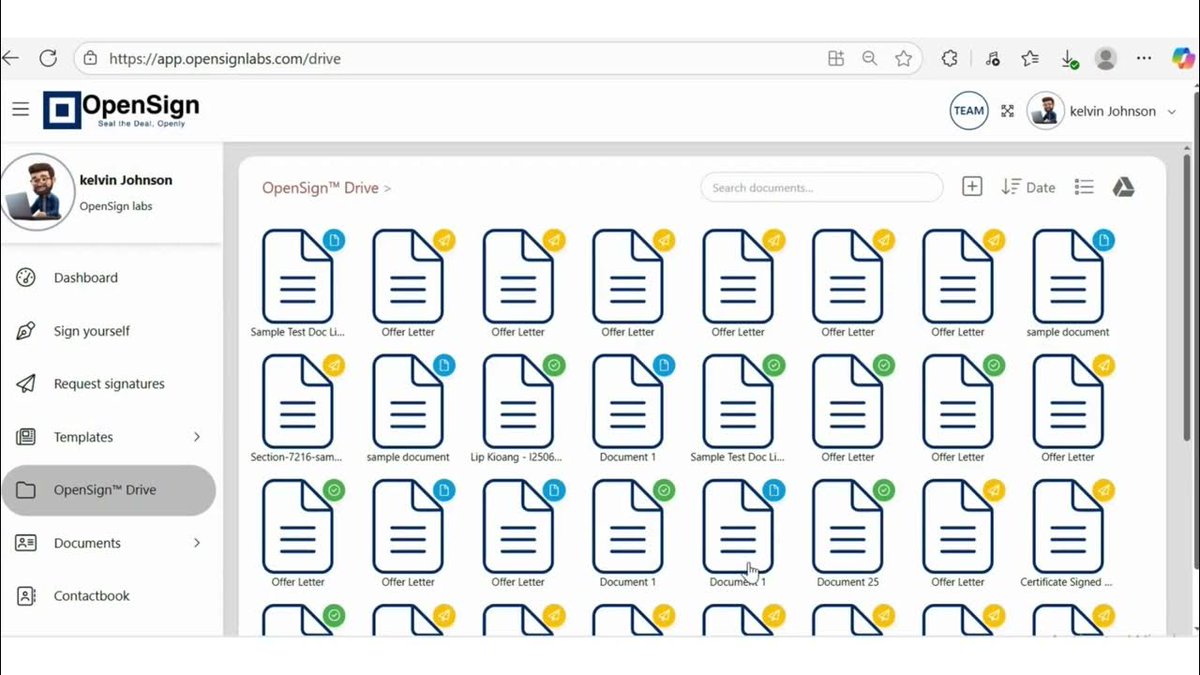Open Section-7216-sam... document
The width and height of the screenshot is (1200, 675).
(x=298, y=410)
